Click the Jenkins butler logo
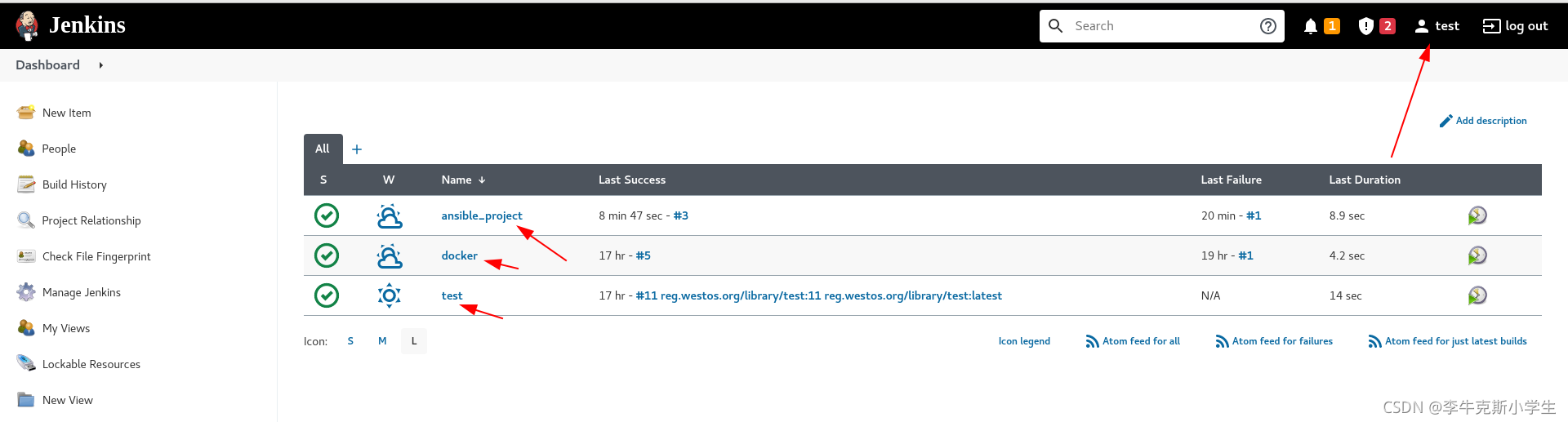Viewport: 1568px width, 422px height. pyautogui.click(x=27, y=25)
